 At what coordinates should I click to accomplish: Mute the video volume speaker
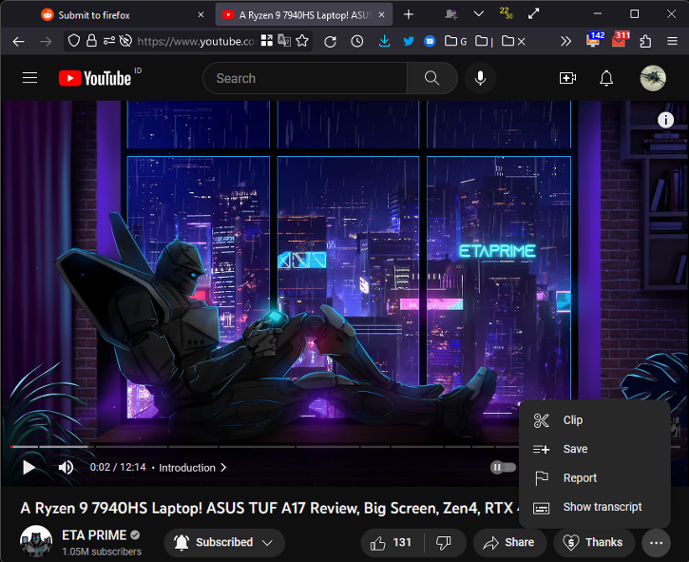(66, 467)
